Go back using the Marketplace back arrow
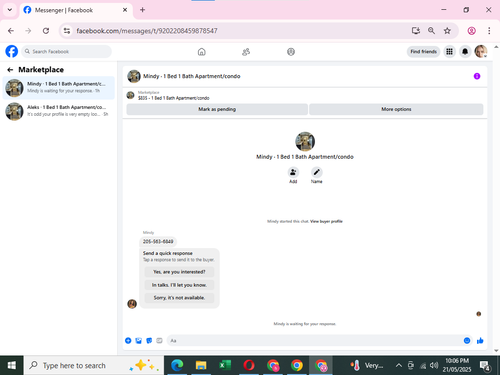Viewport: 500px width, 375px height. (x=10, y=70)
